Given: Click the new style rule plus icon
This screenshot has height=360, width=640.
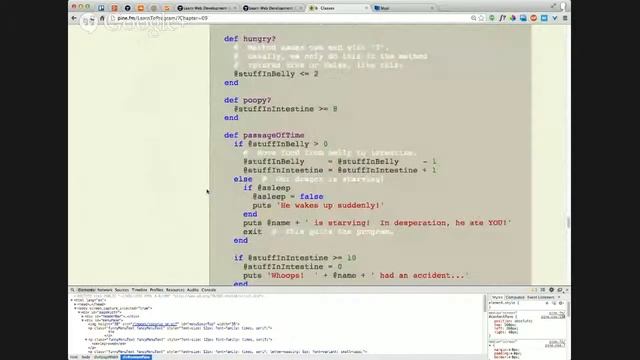Looking at the screenshot, I should (547, 303).
